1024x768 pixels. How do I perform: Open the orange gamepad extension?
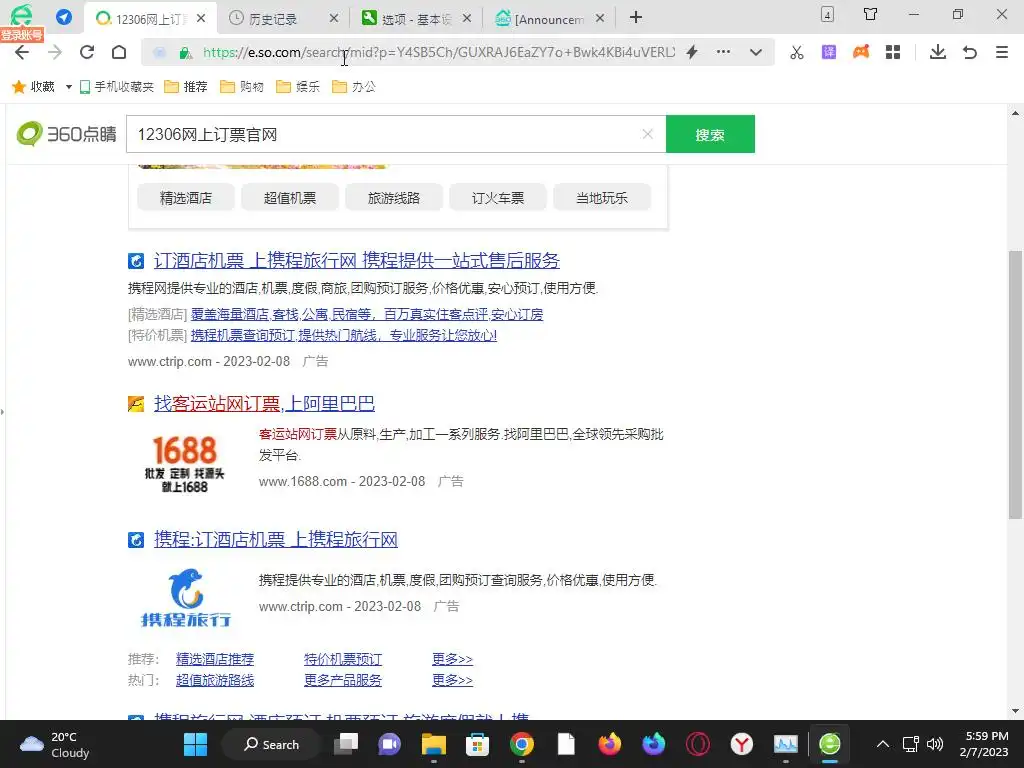pyautogui.click(x=861, y=52)
